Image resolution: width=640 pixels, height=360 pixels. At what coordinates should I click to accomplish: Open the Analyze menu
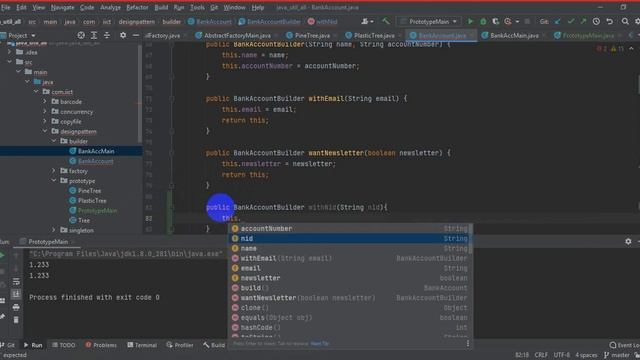110,7
